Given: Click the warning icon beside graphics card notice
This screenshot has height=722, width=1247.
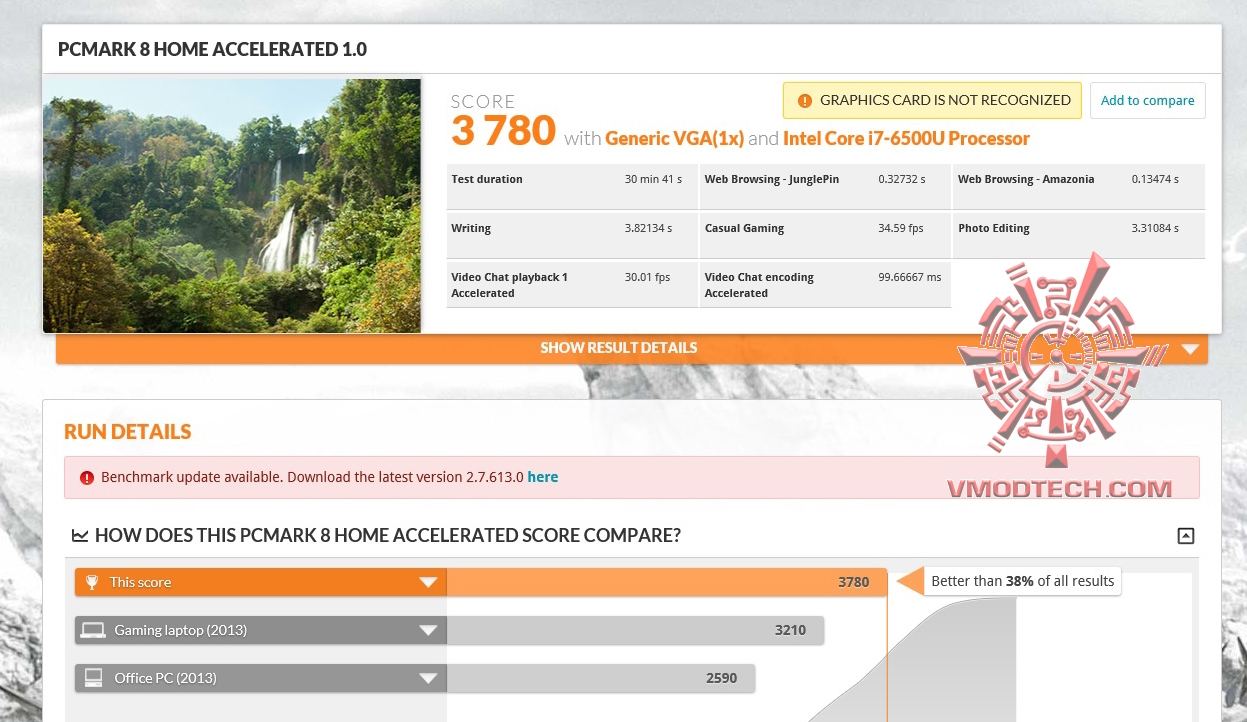Looking at the screenshot, I should (x=804, y=101).
